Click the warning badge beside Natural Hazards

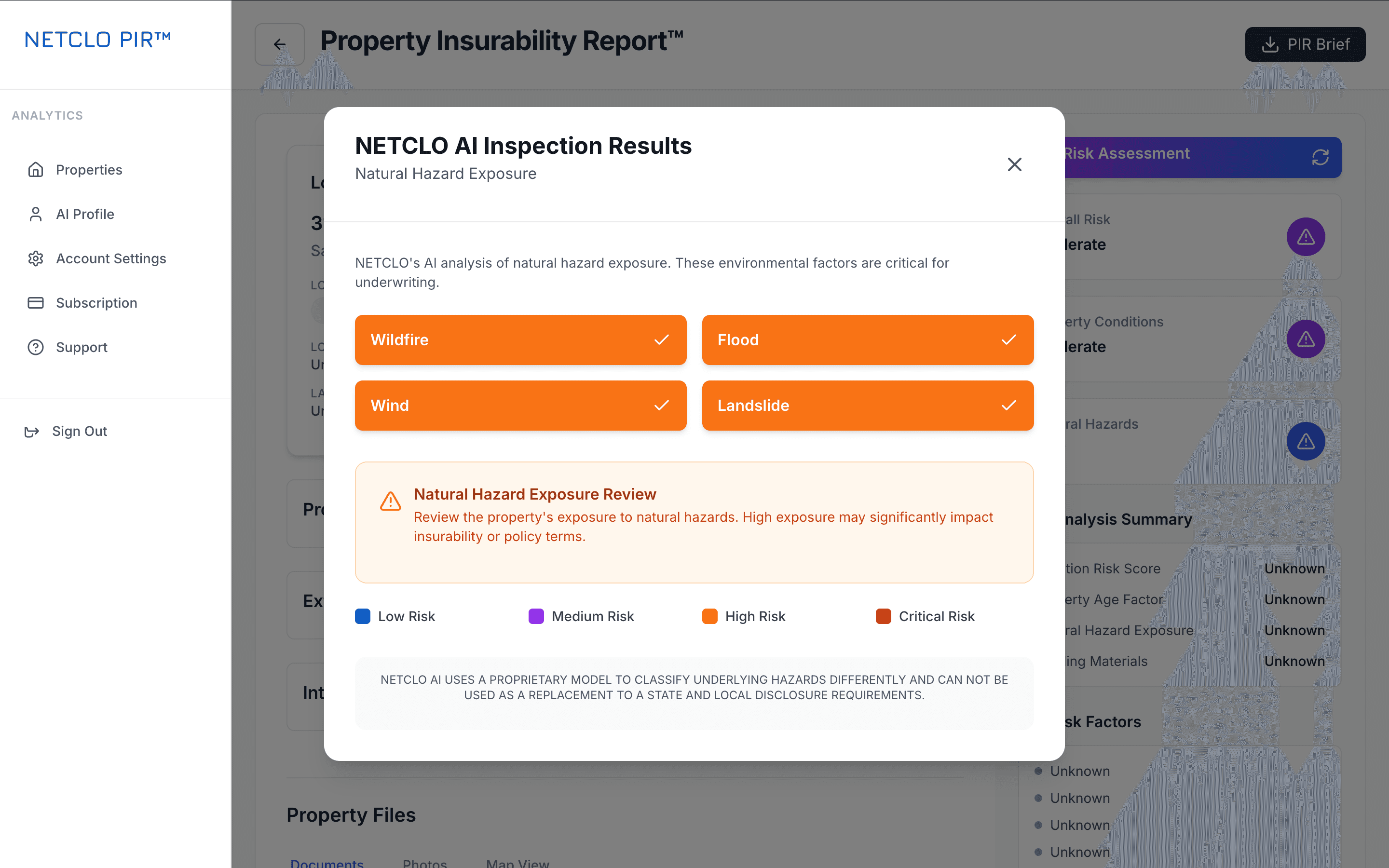point(1306,441)
